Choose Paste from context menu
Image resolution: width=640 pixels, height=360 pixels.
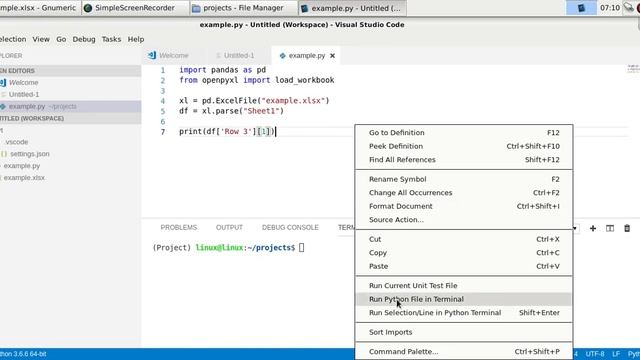click(464, 266)
